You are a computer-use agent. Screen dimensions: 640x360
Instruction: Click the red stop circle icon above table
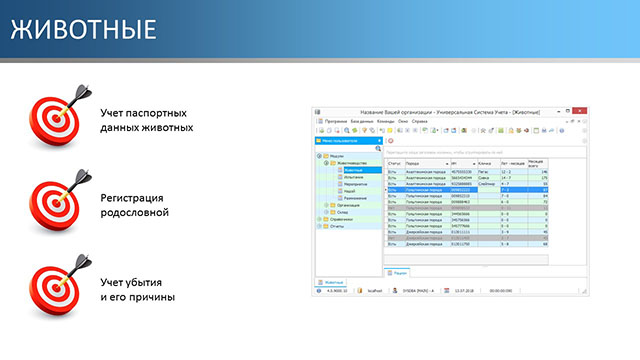tap(391, 141)
